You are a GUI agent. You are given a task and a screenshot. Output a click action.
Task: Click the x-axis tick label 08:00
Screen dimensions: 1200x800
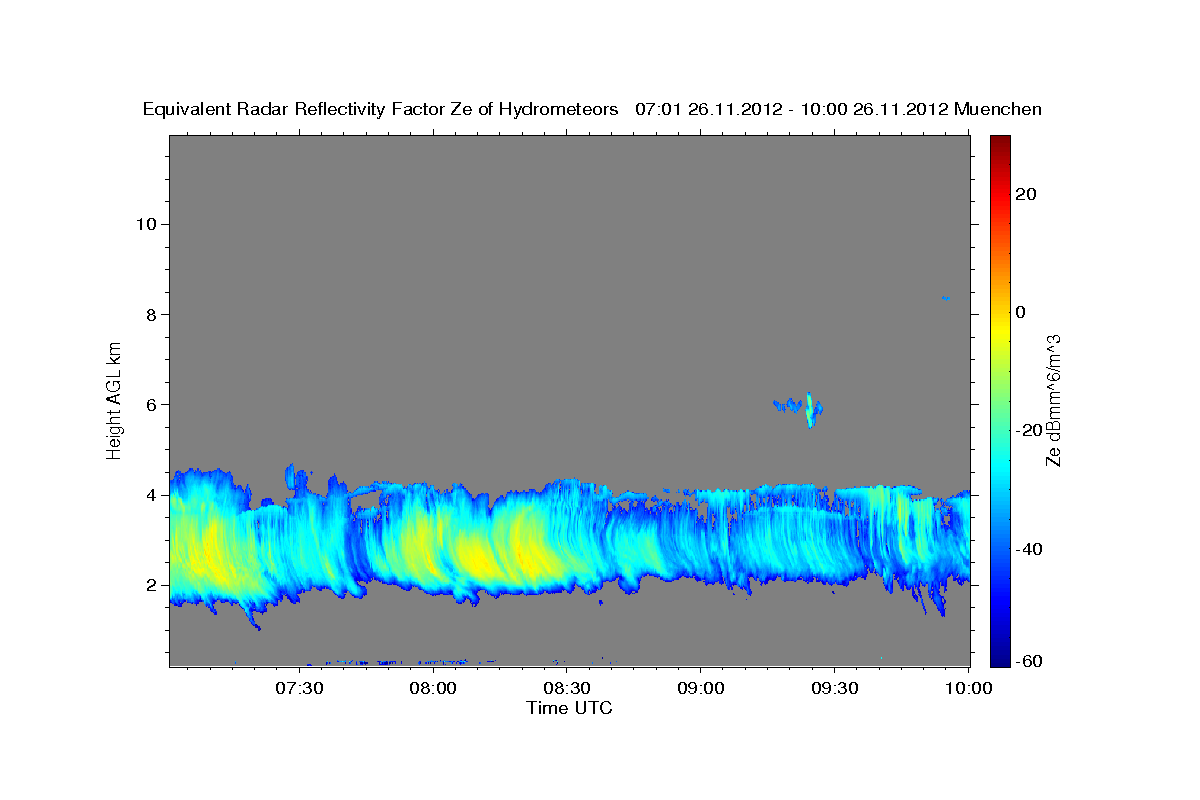433,689
